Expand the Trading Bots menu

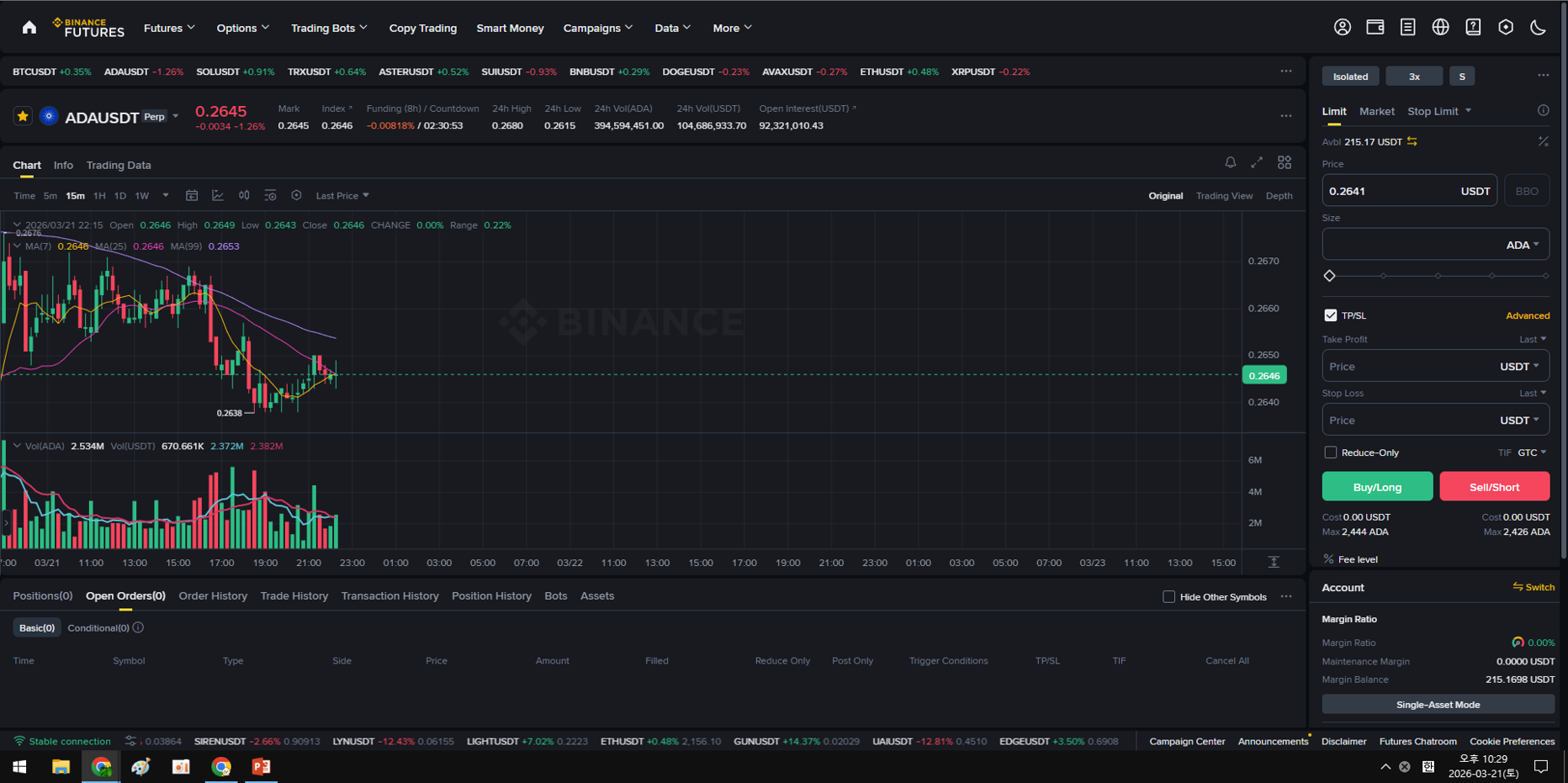coord(329,28)
